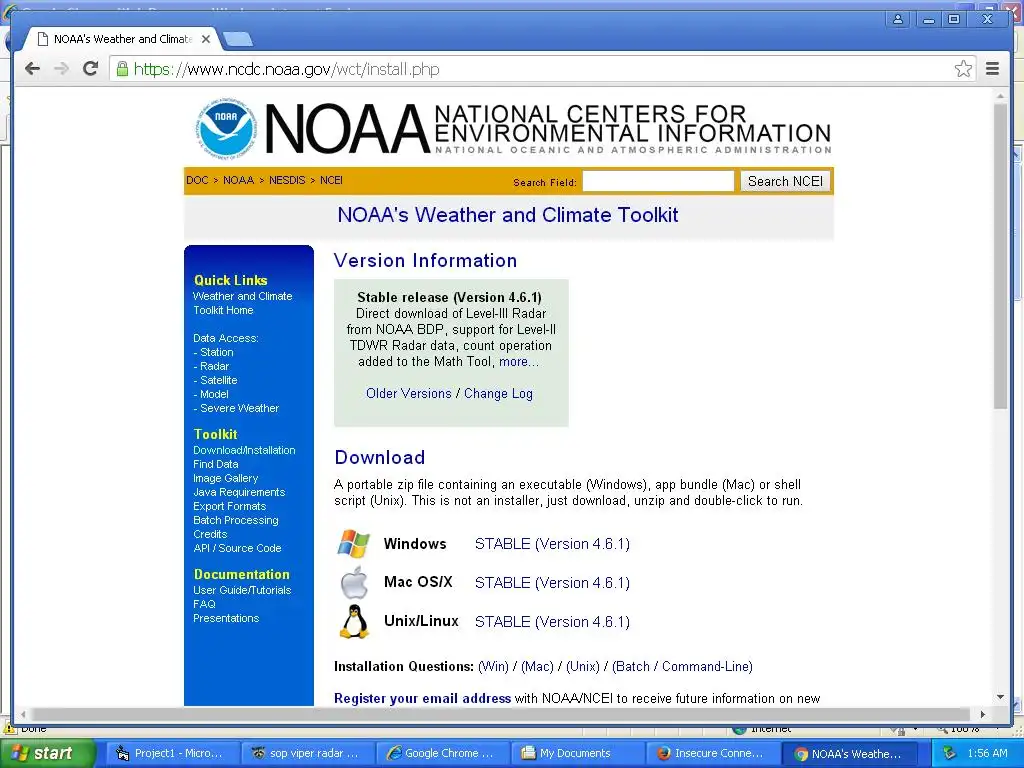Viewport: 1024px width, 768px height.
Task: Download Unix/Linux STABLE Version 4.6.1
Action: tap(552, 622)
